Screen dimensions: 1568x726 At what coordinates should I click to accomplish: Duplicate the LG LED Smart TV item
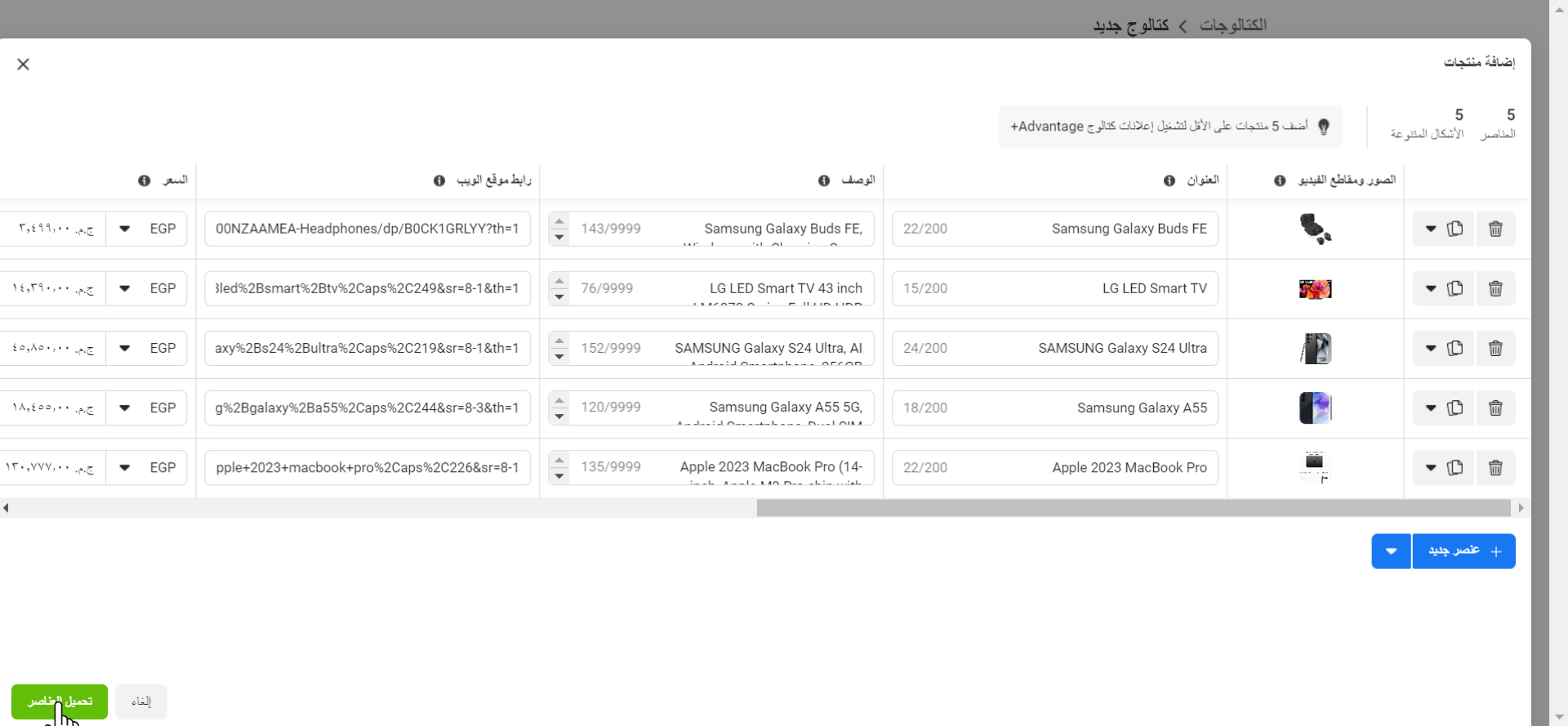(x=1455, y=288)
